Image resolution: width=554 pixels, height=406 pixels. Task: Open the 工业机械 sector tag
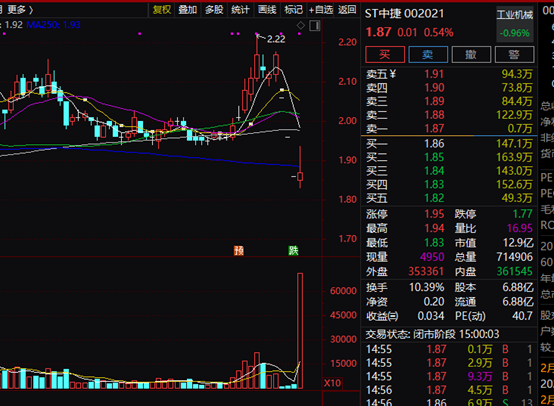tap(515, 15)
